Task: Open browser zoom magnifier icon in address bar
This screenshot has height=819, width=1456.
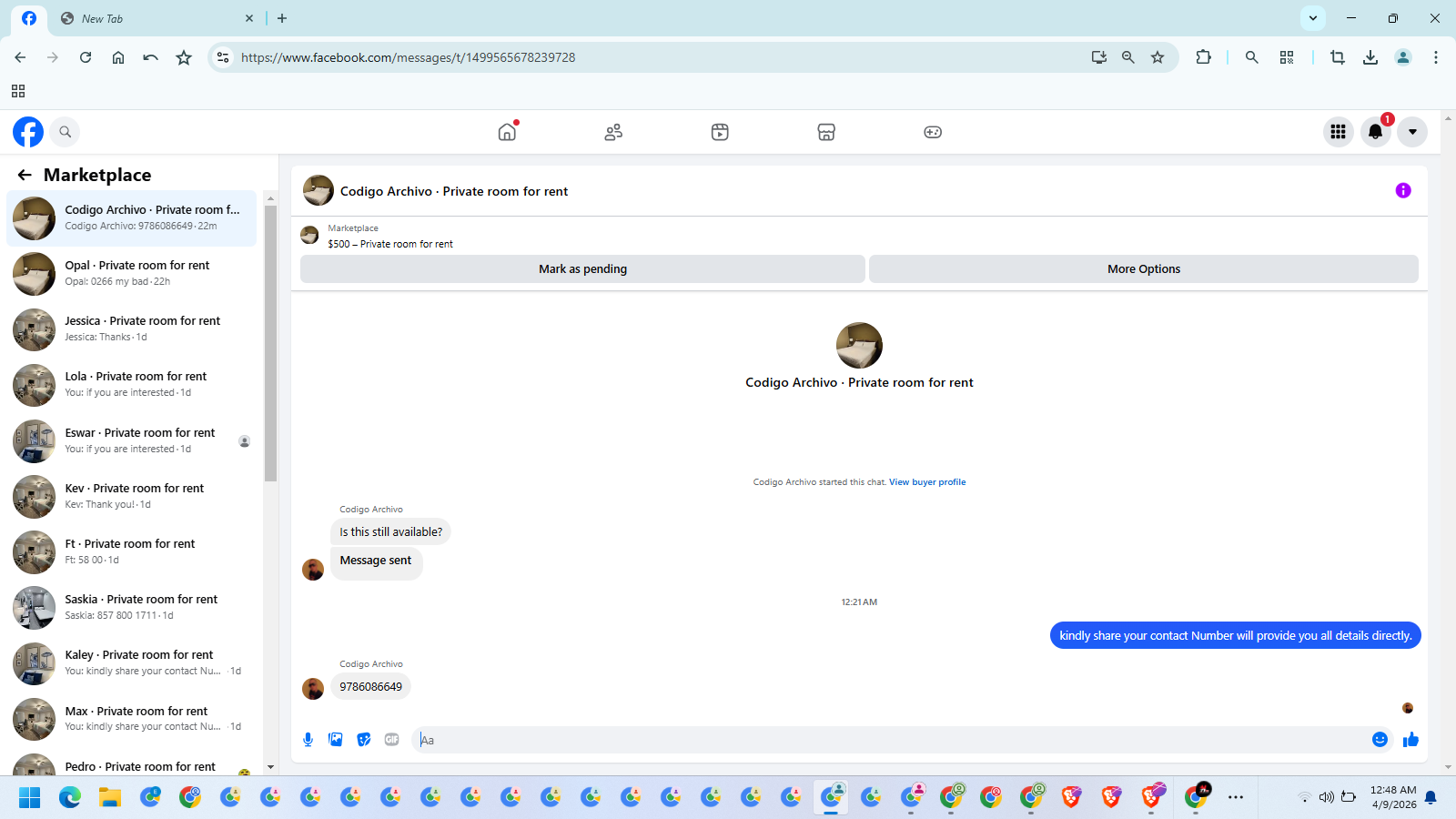Action: [x=1128, y=57]
